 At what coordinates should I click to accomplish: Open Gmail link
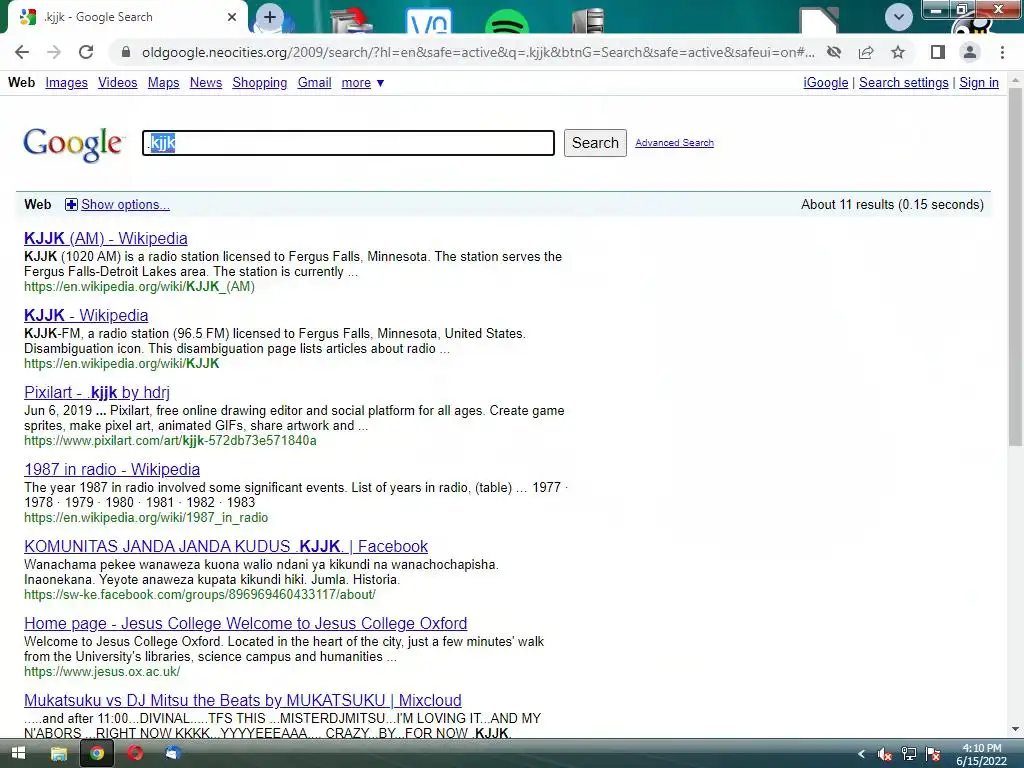point(314,83)
